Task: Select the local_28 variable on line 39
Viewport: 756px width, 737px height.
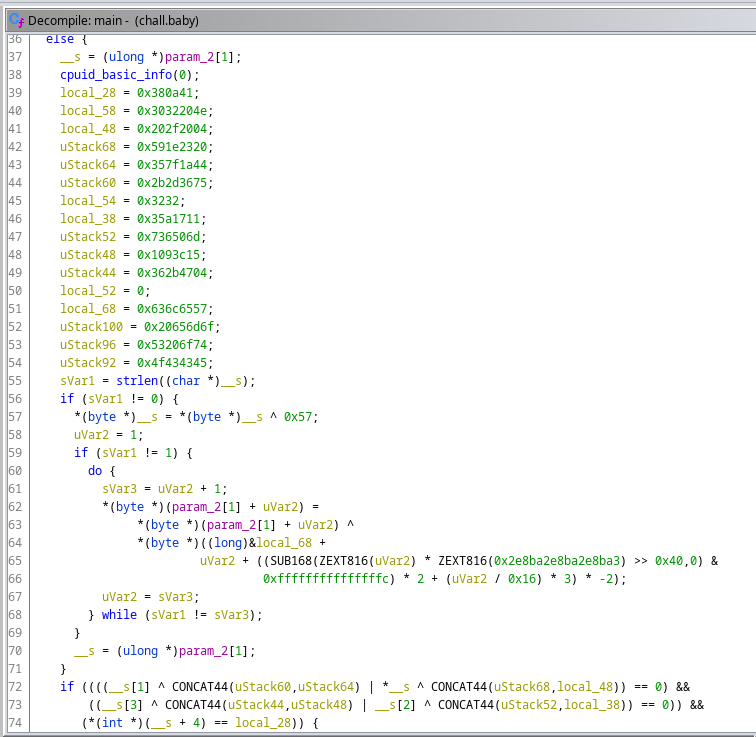Action: [x=87, y=93]
